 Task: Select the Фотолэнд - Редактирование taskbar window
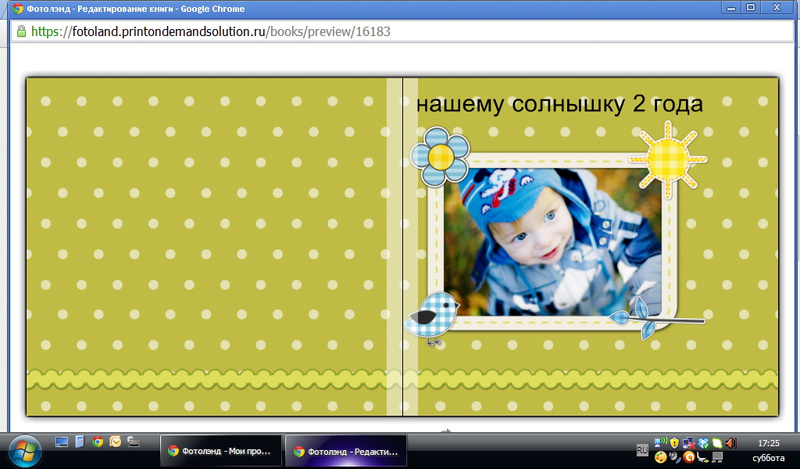(345, 451)
